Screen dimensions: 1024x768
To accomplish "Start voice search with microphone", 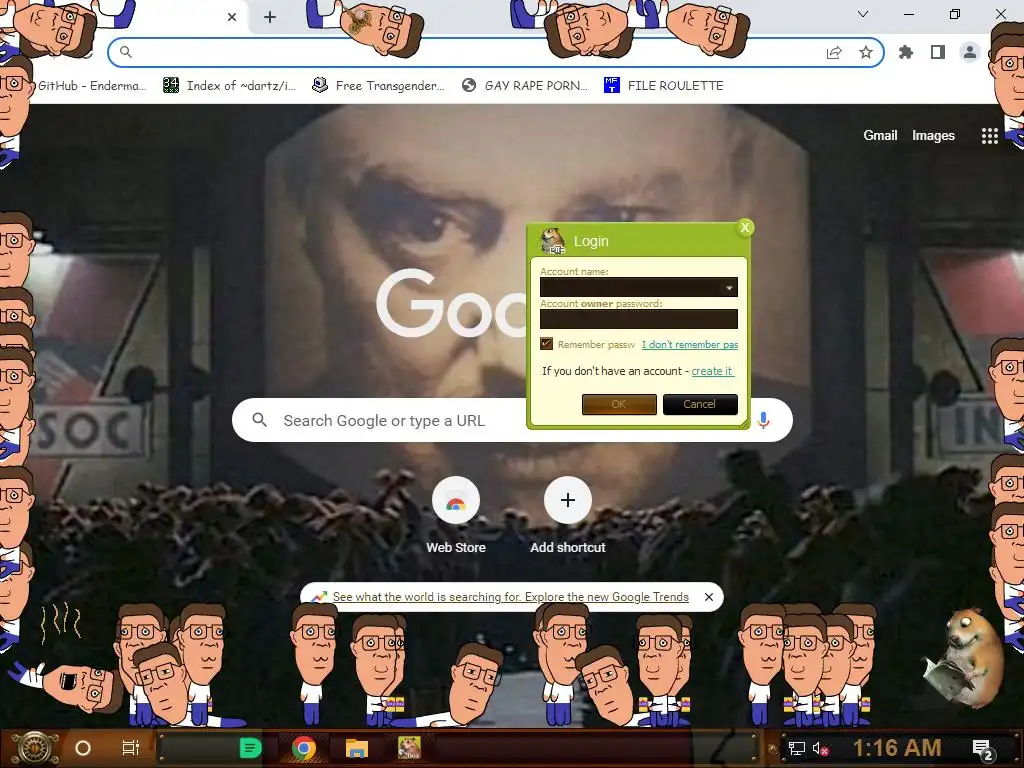I will coord(763,420).
